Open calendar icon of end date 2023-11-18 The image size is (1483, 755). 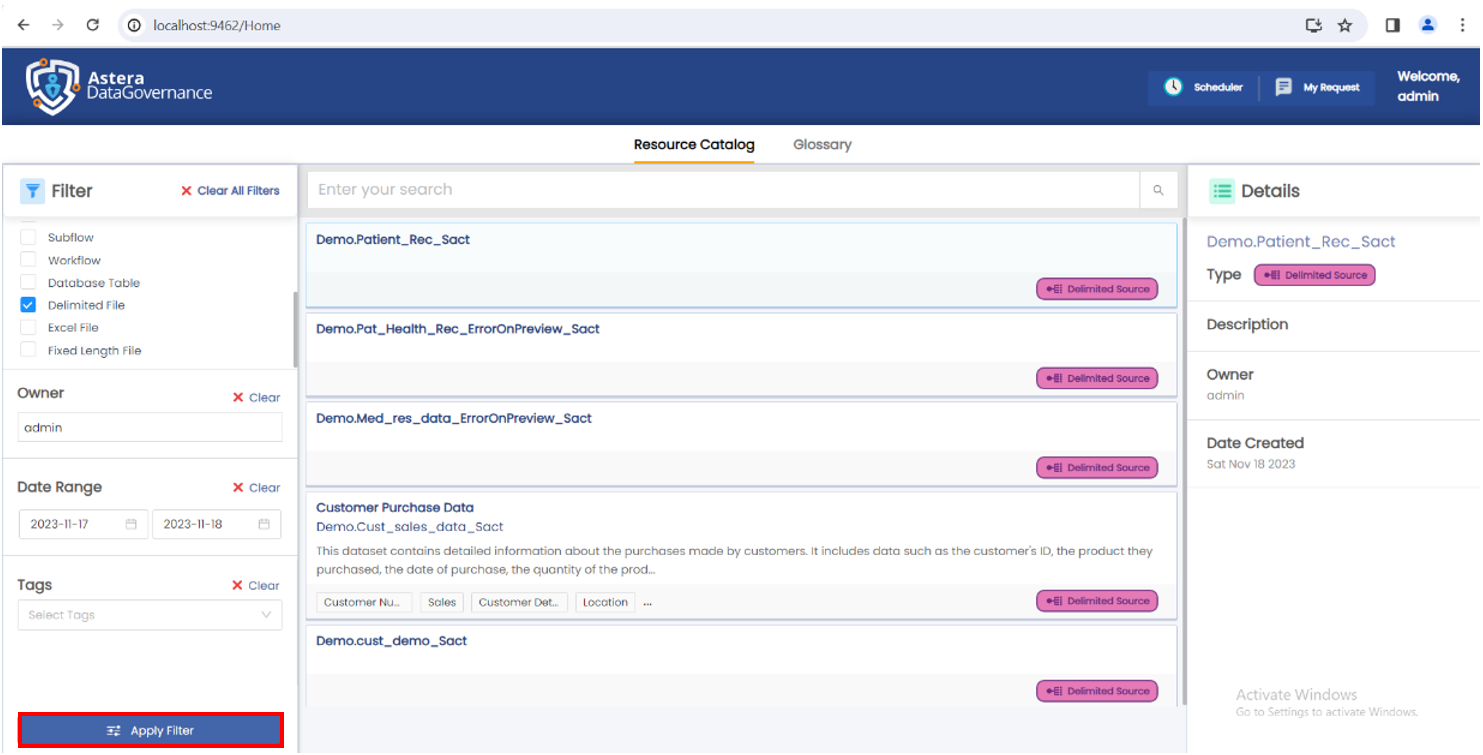click(x=264, y=524)
